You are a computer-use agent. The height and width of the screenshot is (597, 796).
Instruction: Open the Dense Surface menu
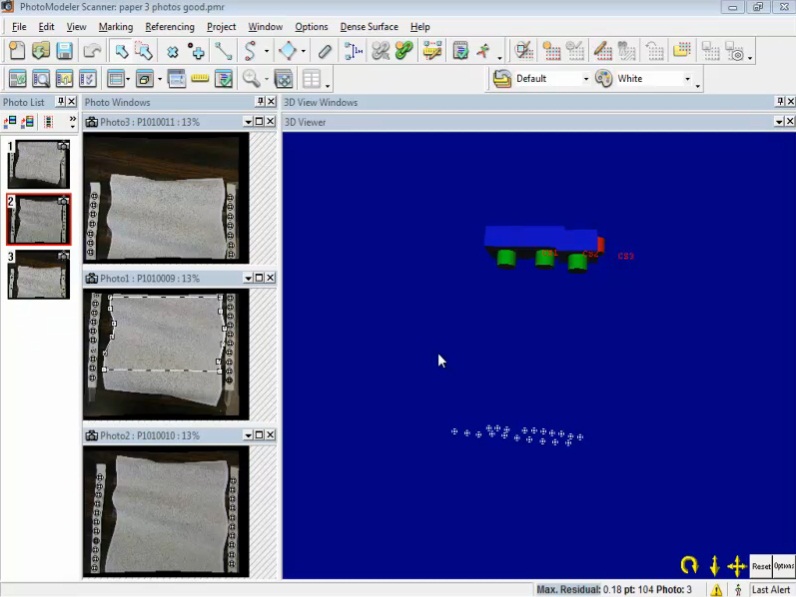coord(368,27)
